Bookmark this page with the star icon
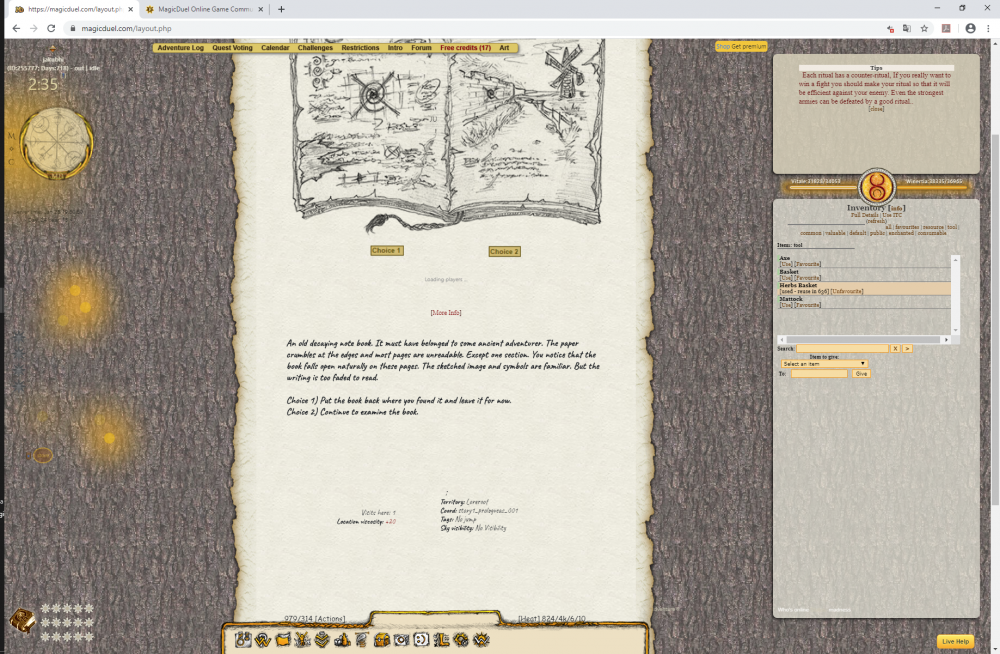Screen dimensions: 1000x654 pos(924,28)
